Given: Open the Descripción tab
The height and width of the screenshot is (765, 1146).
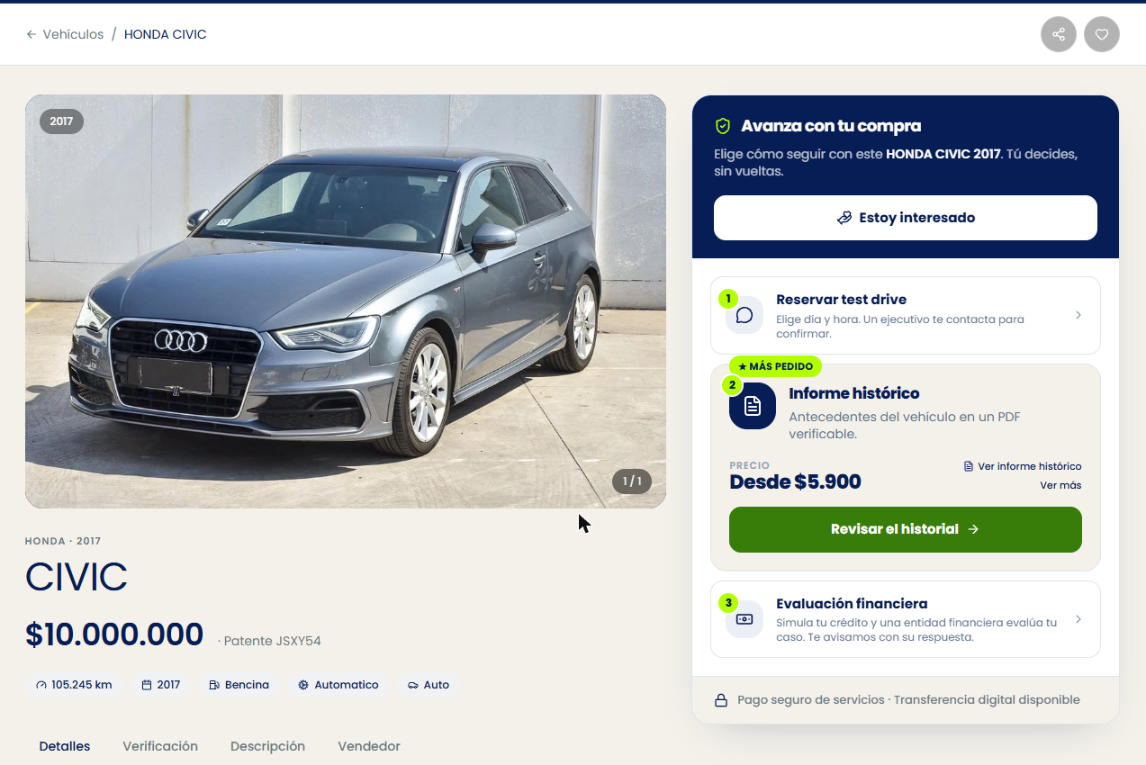Looking at the screenshot, I should (267, 746).
